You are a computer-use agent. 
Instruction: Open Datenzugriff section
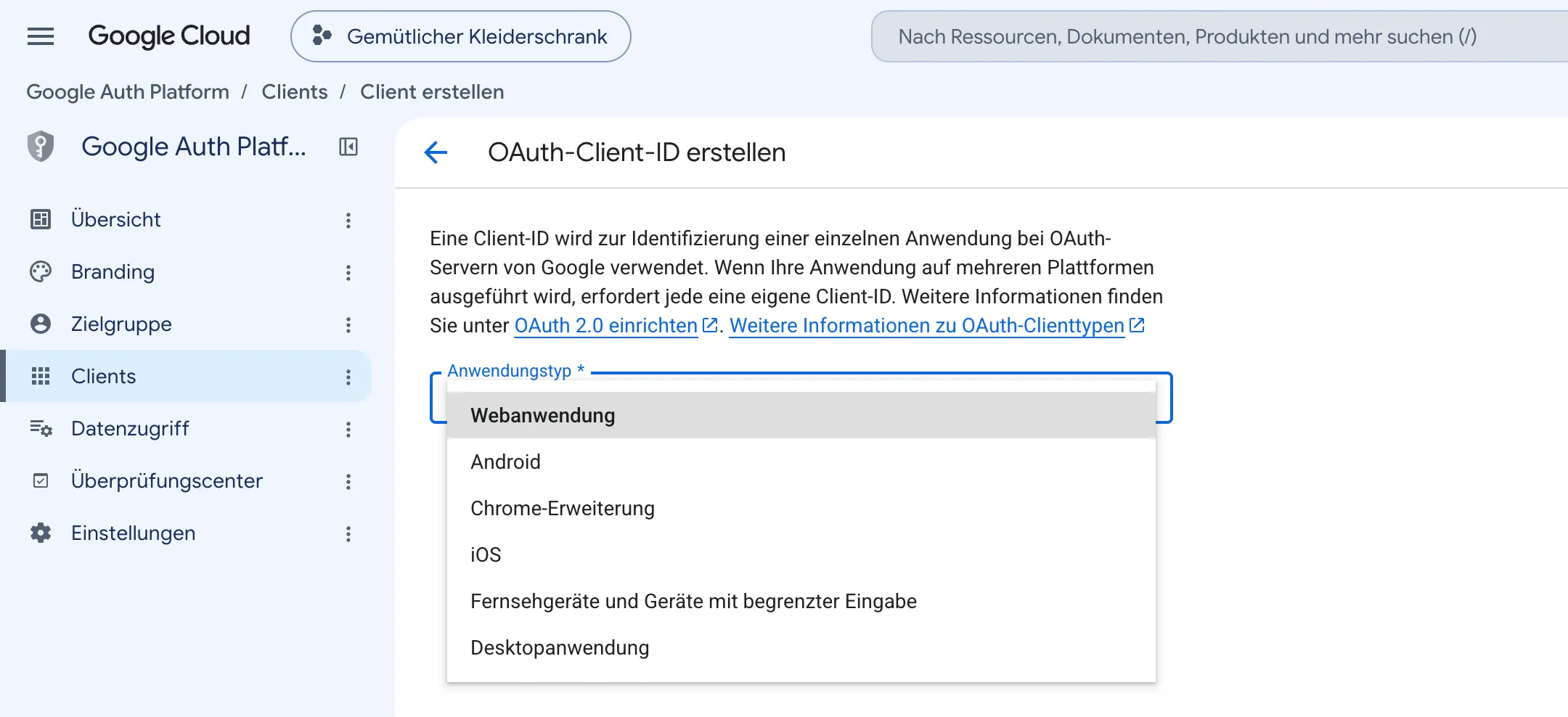point(130,428)
